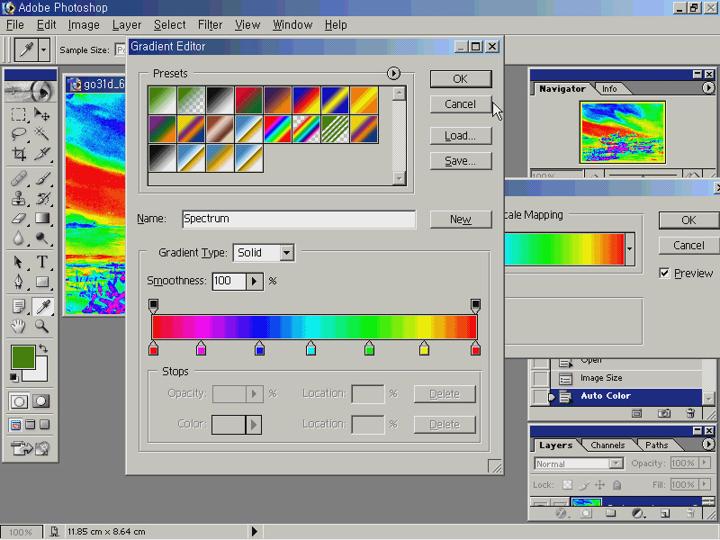Image resolution: width=720 pixels, height=540 pixels.
Task: Open the Layers palette menu arrow
Action: pyautogui.click(x=708, y=444)
